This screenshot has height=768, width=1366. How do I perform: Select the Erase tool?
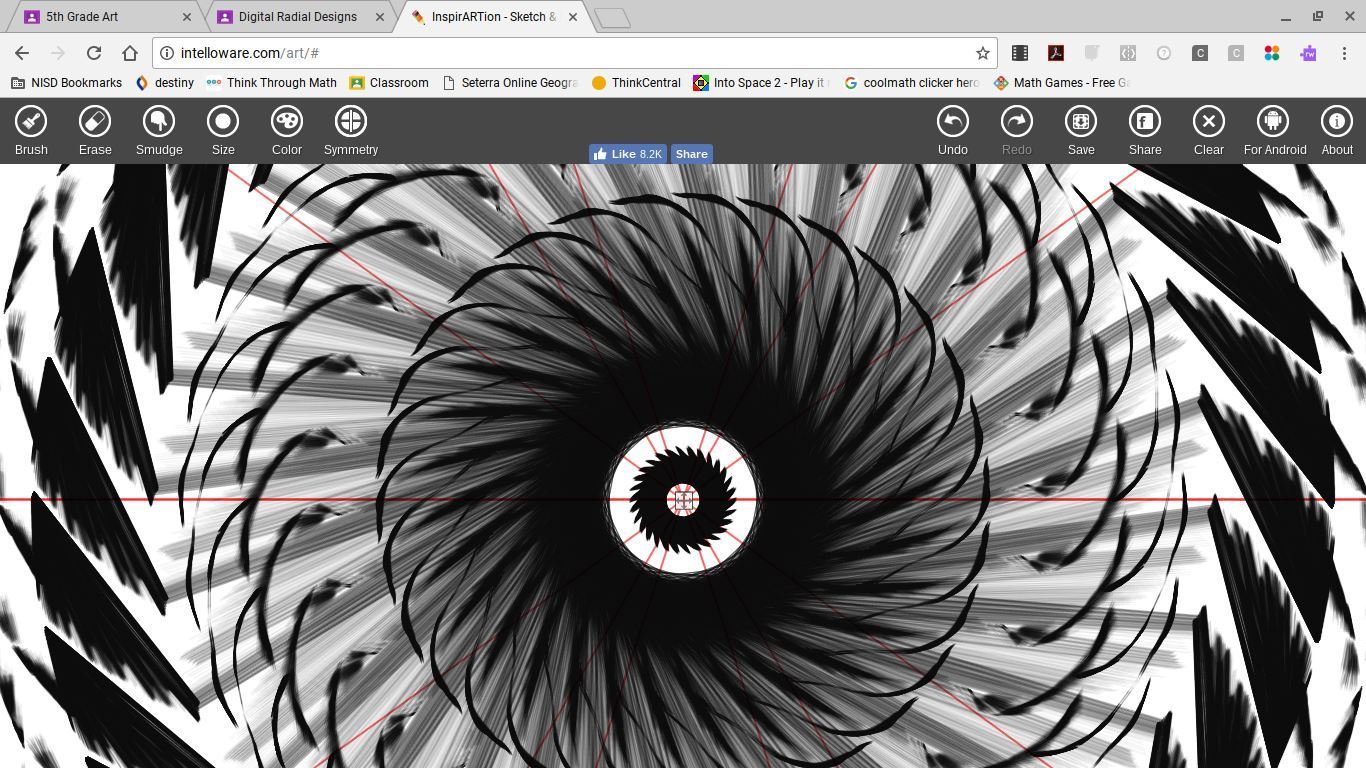click(95, 131)
